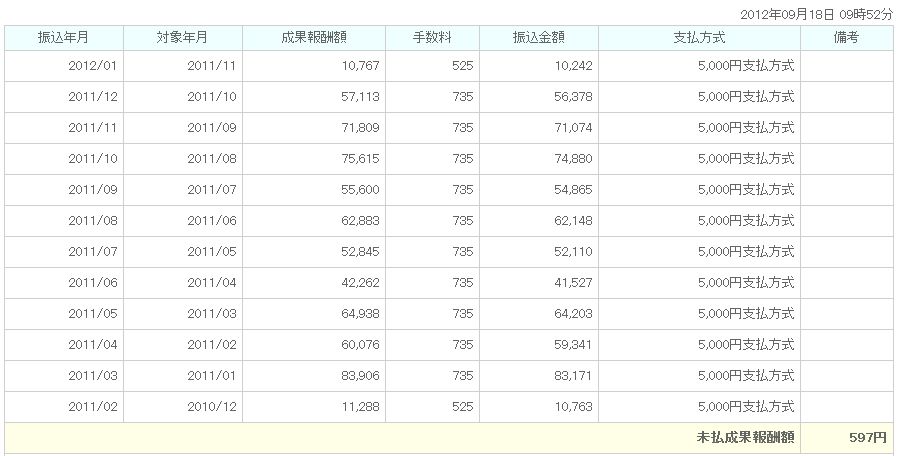900x456 pixels.
Task: Click the 支払方式 column header
Action: 699,38
